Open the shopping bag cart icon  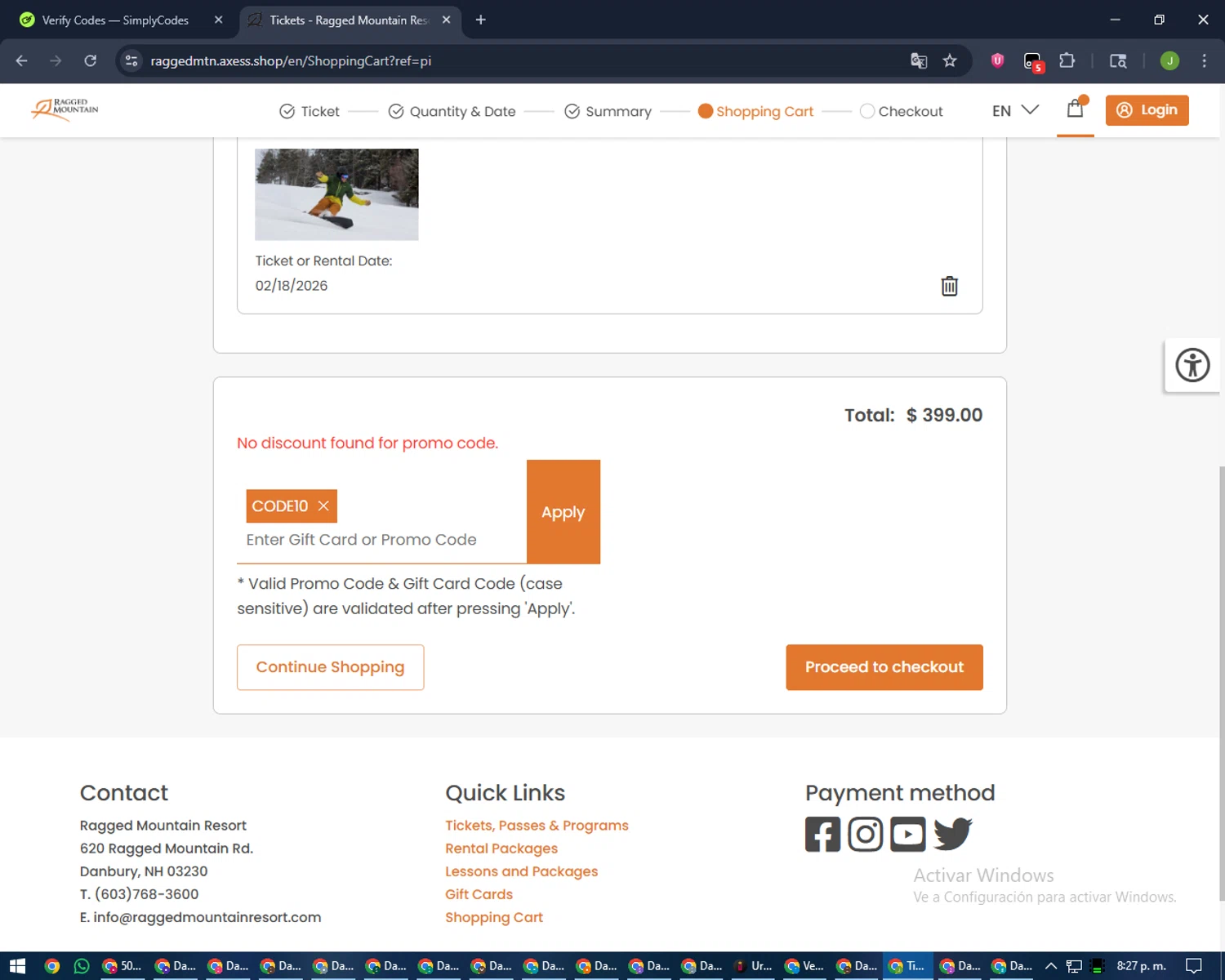[1075, 109]
